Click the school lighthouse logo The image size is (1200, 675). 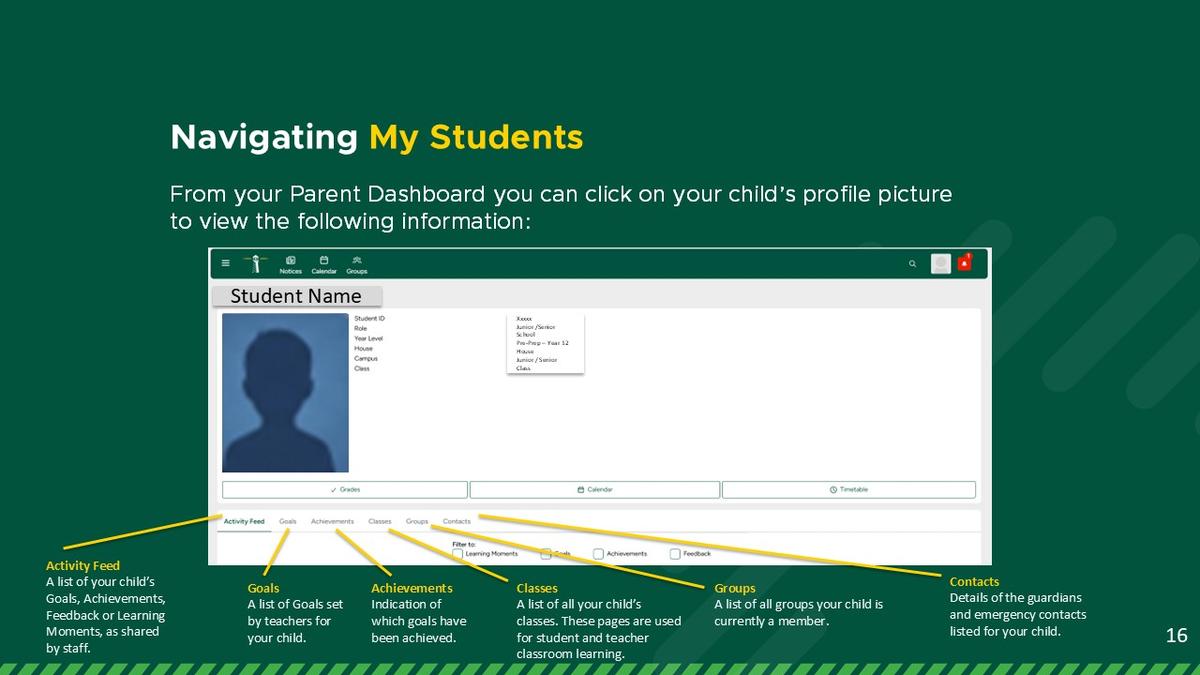pos(258,263)
